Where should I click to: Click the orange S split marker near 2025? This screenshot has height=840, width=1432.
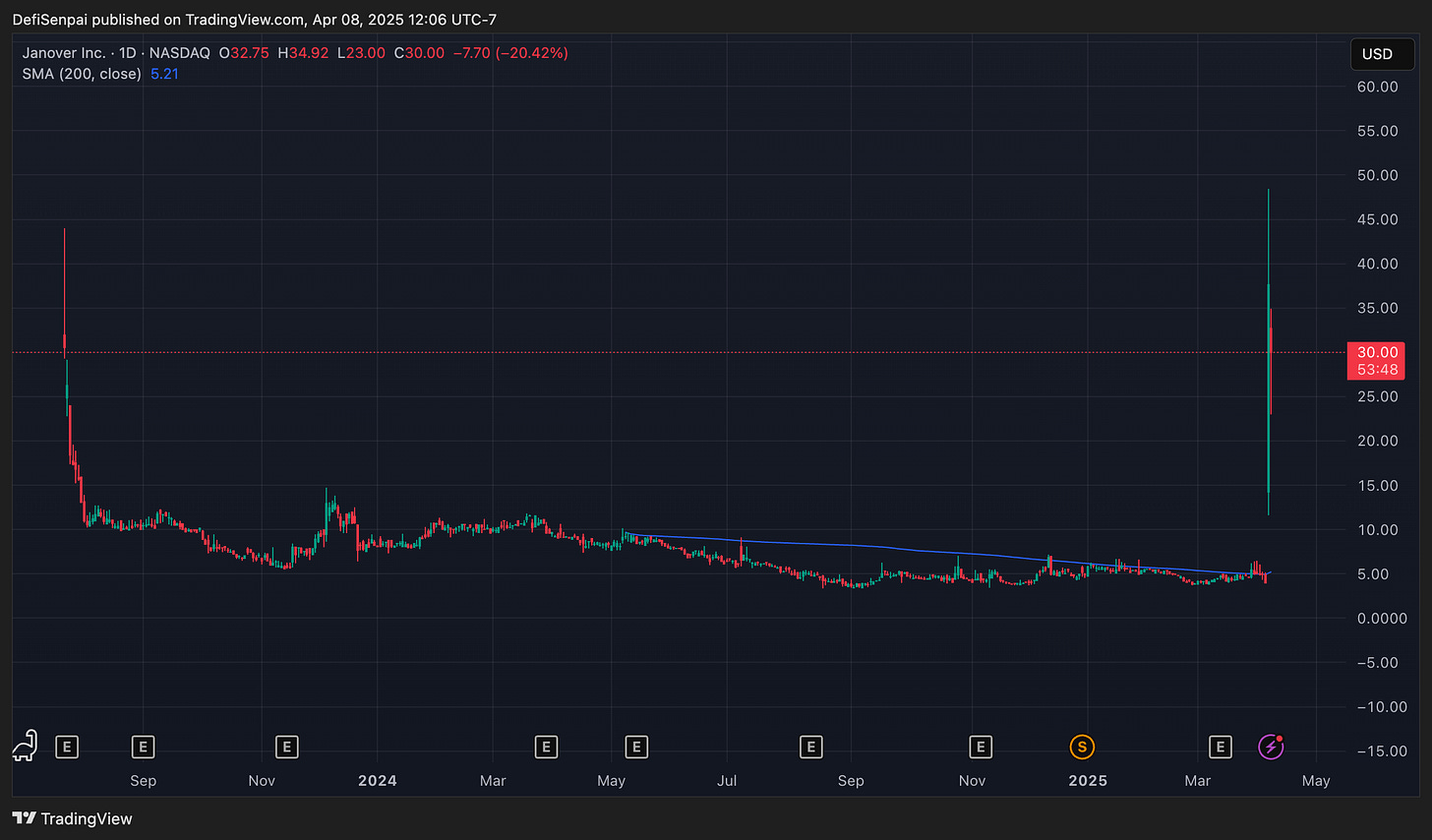click(x=1082, y=748)
